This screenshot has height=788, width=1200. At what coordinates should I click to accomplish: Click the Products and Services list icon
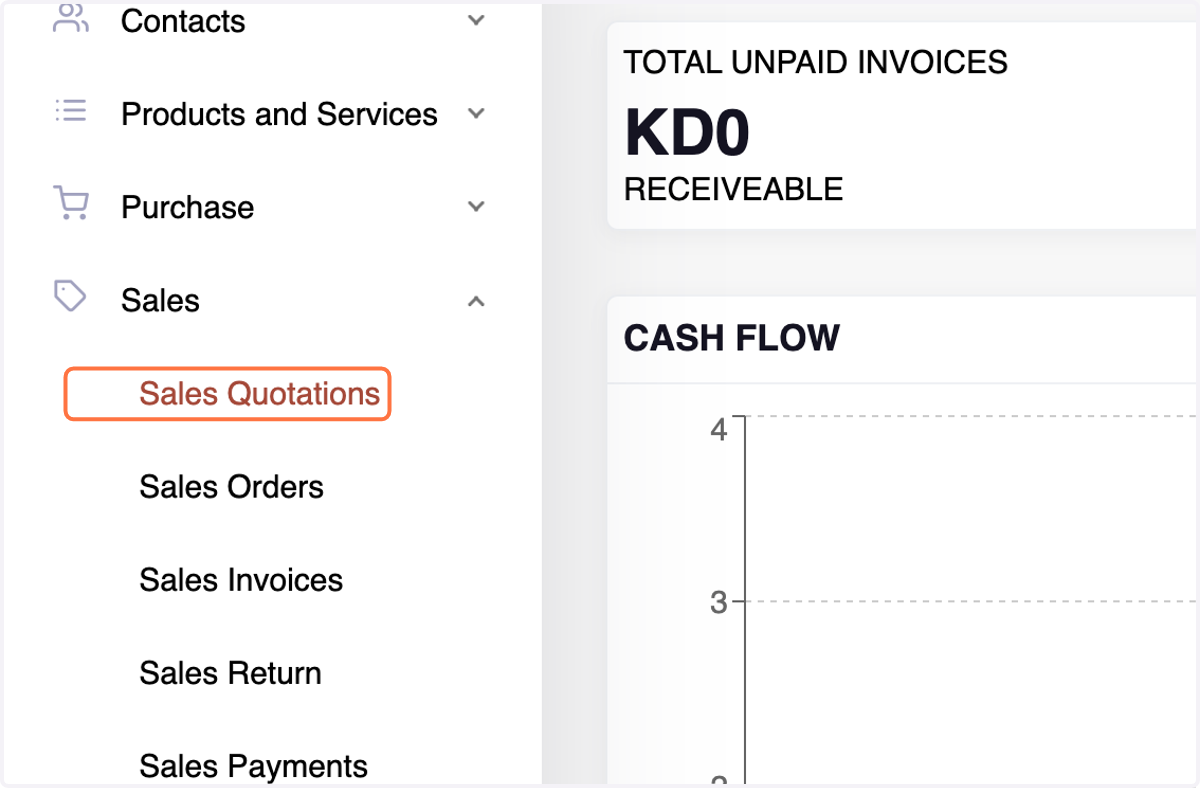pos(70,110)
